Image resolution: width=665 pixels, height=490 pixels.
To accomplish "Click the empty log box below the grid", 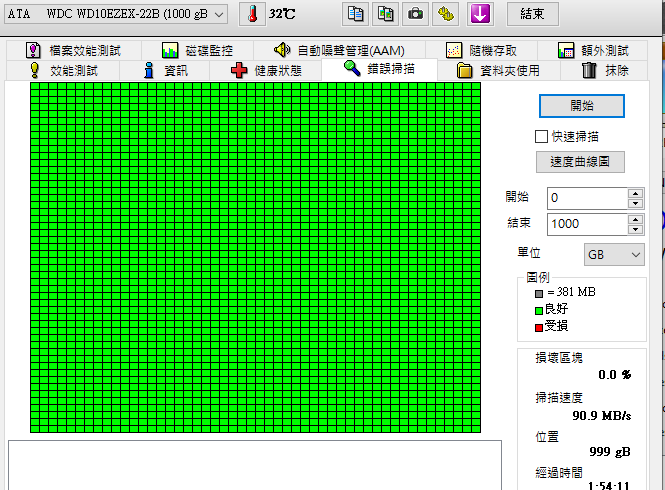I will tap(255, 465).
